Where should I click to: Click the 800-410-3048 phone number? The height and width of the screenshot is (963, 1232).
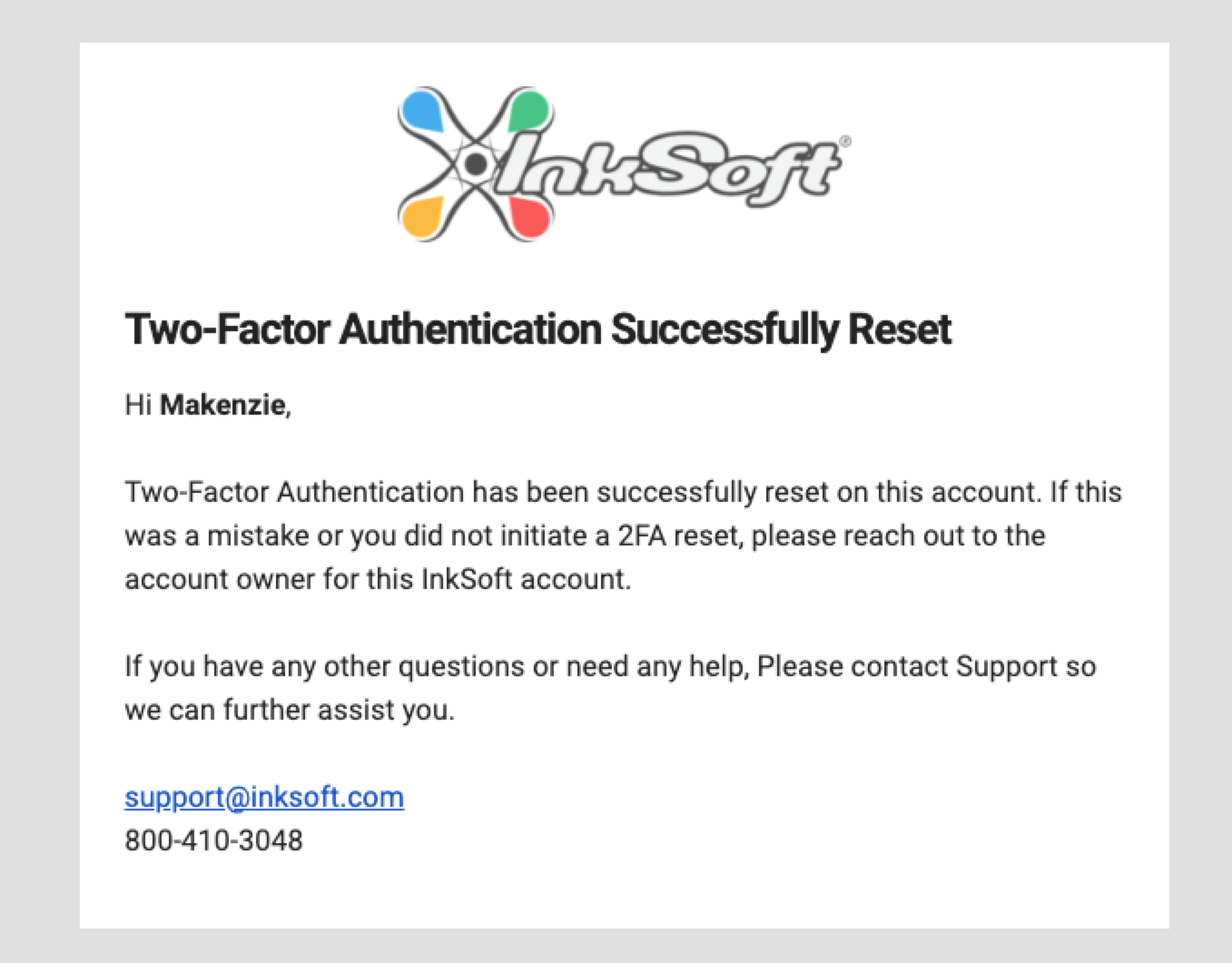click(214, 840)
